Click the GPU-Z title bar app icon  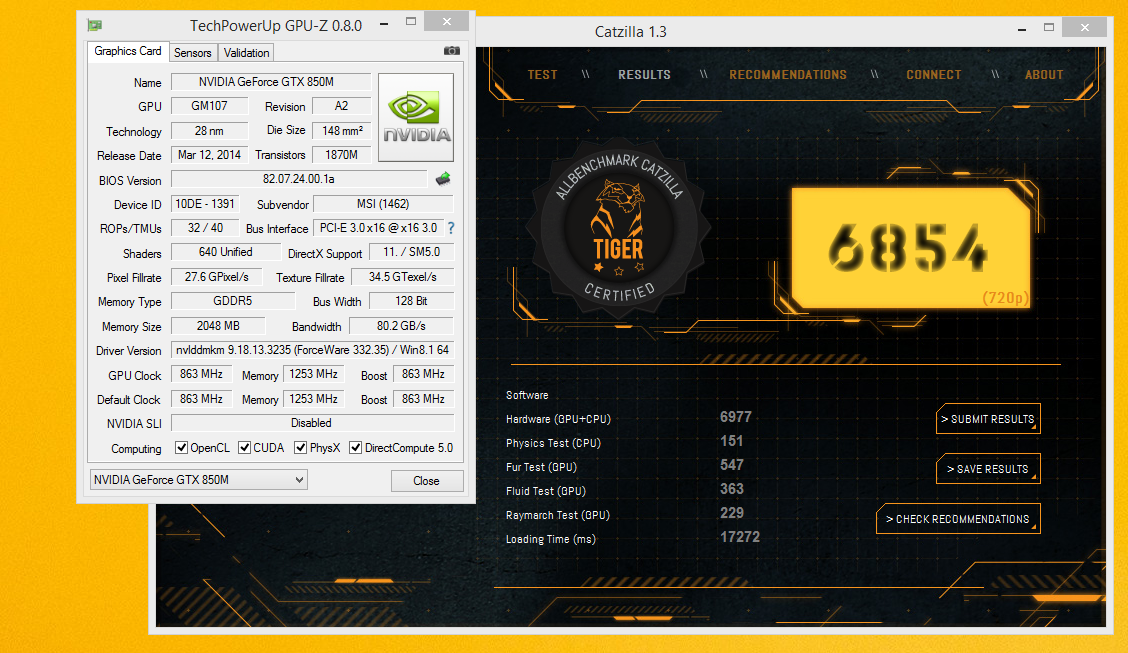[x=95, y=25]
